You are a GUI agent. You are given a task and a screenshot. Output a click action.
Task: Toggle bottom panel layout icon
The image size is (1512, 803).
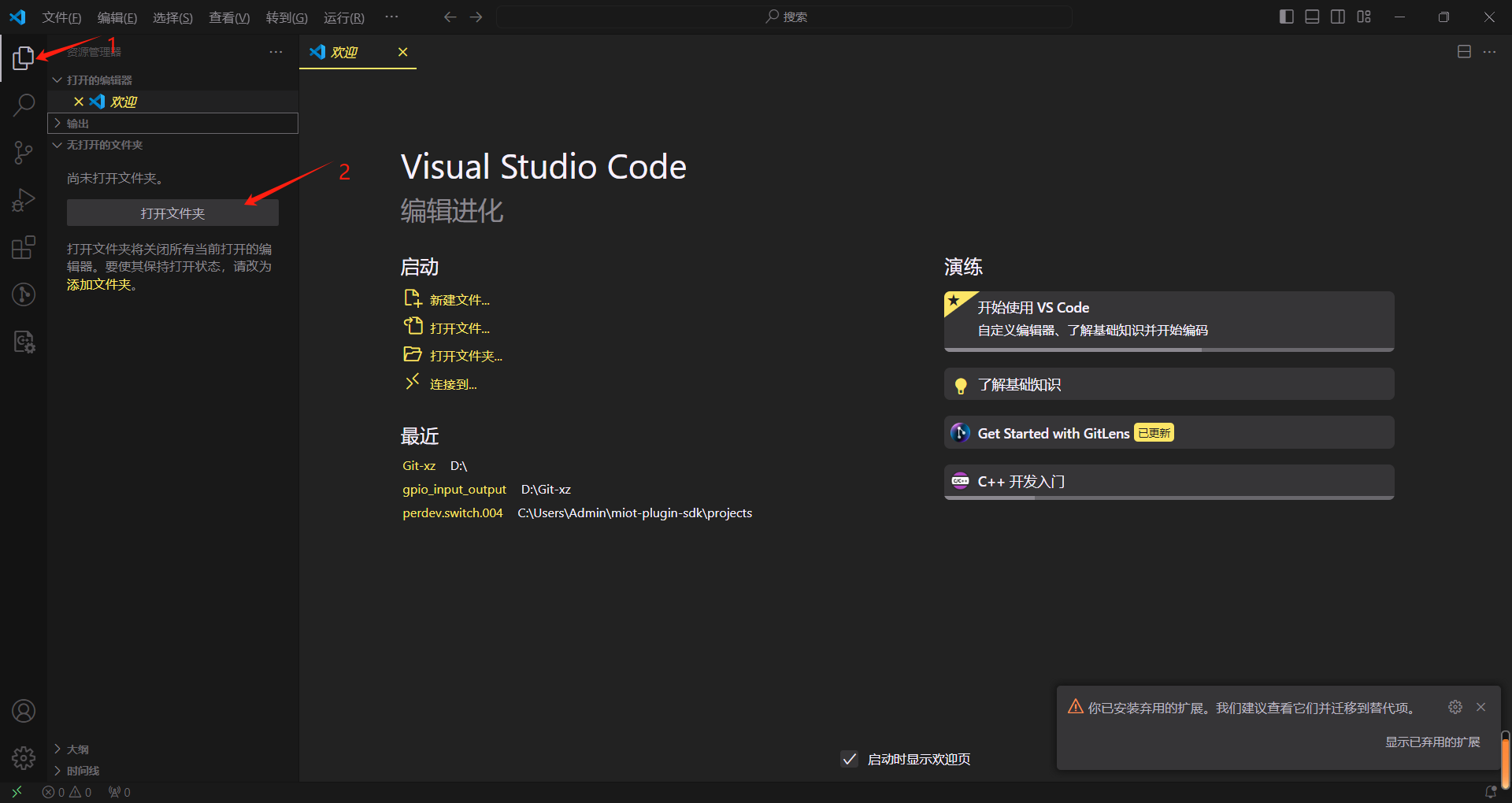coord(1312,17)
